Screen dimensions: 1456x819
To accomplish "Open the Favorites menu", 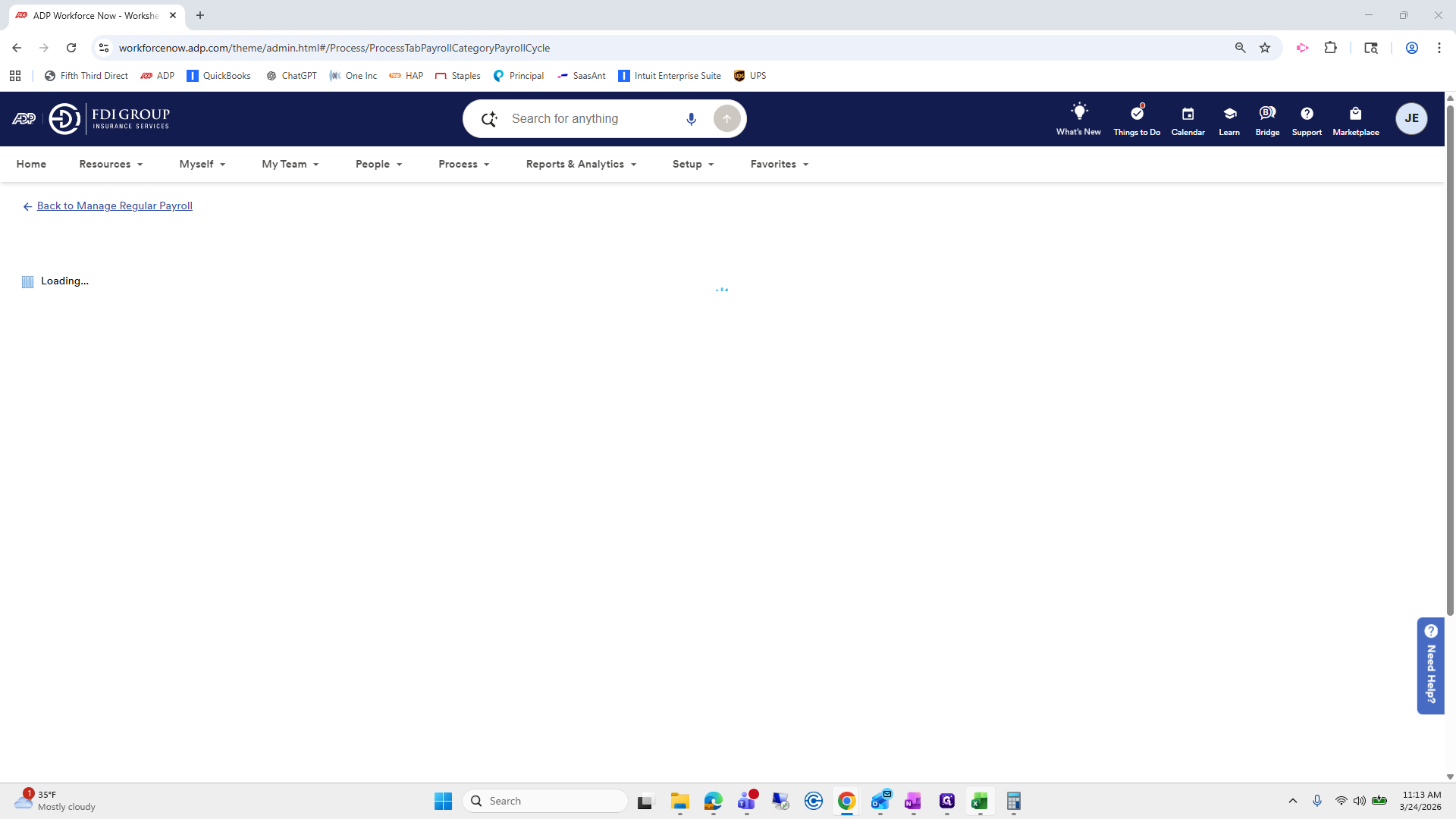I will click(x=779, y=164).
